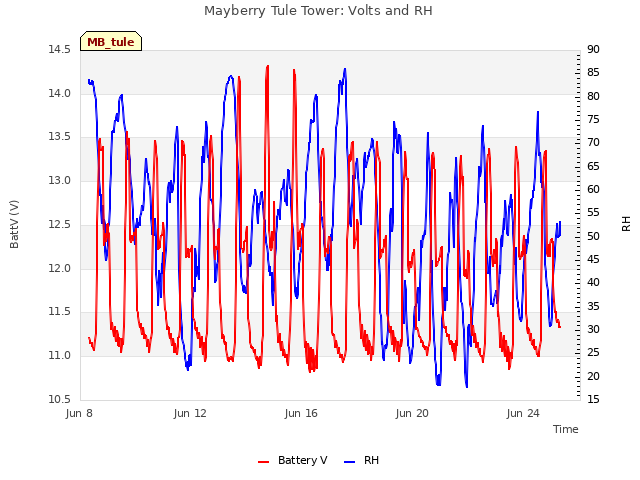The width and height of the screenshot is (640, 480).
Task: Click the 40 RH tick label
Action: (593, 282)
